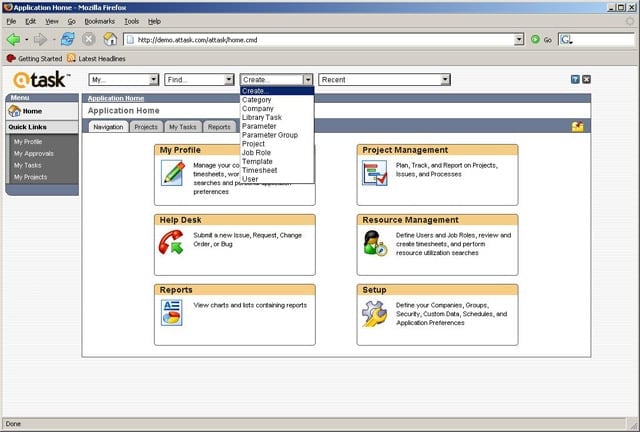Image resolution: width=640 pixels, height=432 pixels.
Task: Click the Latest Headlines feed icon
Action: point(71,58)
